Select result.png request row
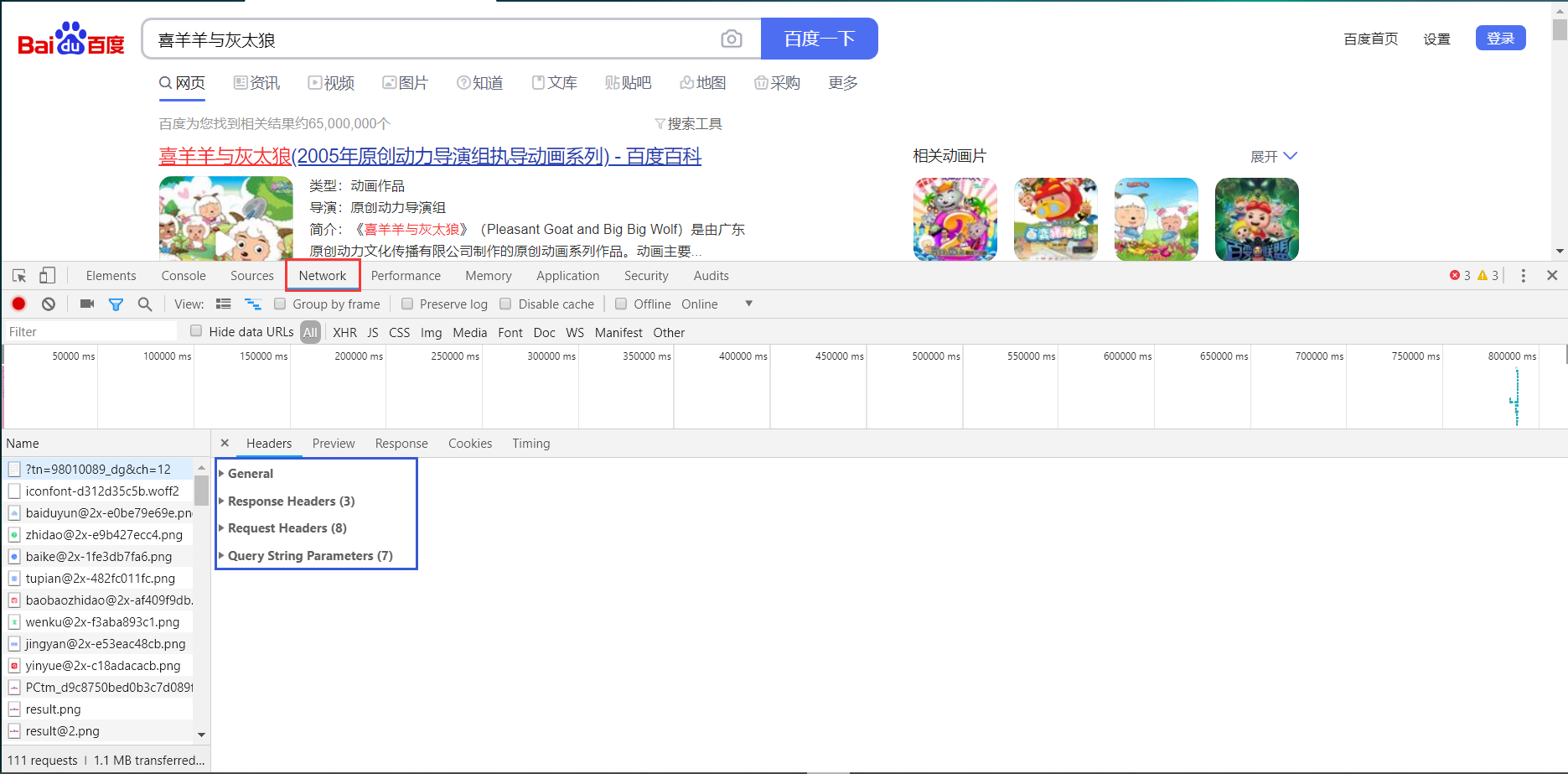The height and width of the screenshot is (774, 1568). tap(97, 709)
